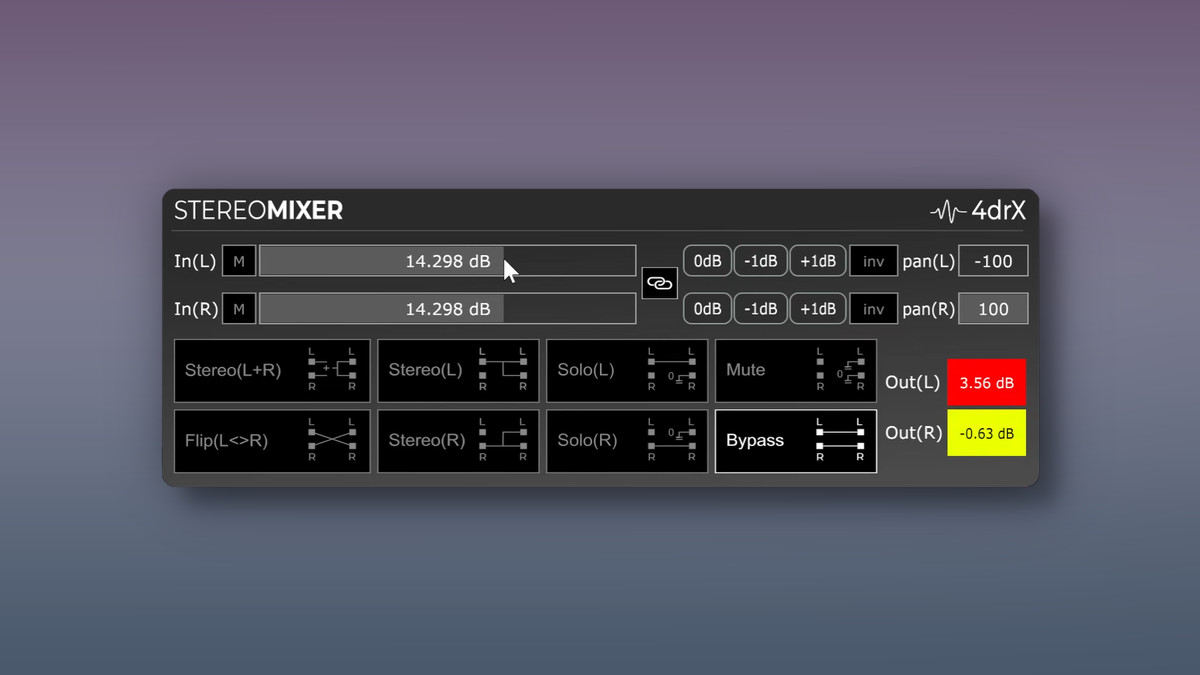Mute the In(R) channel with M
This screenshot has width=1200, height=675.
tap(238, 309)
